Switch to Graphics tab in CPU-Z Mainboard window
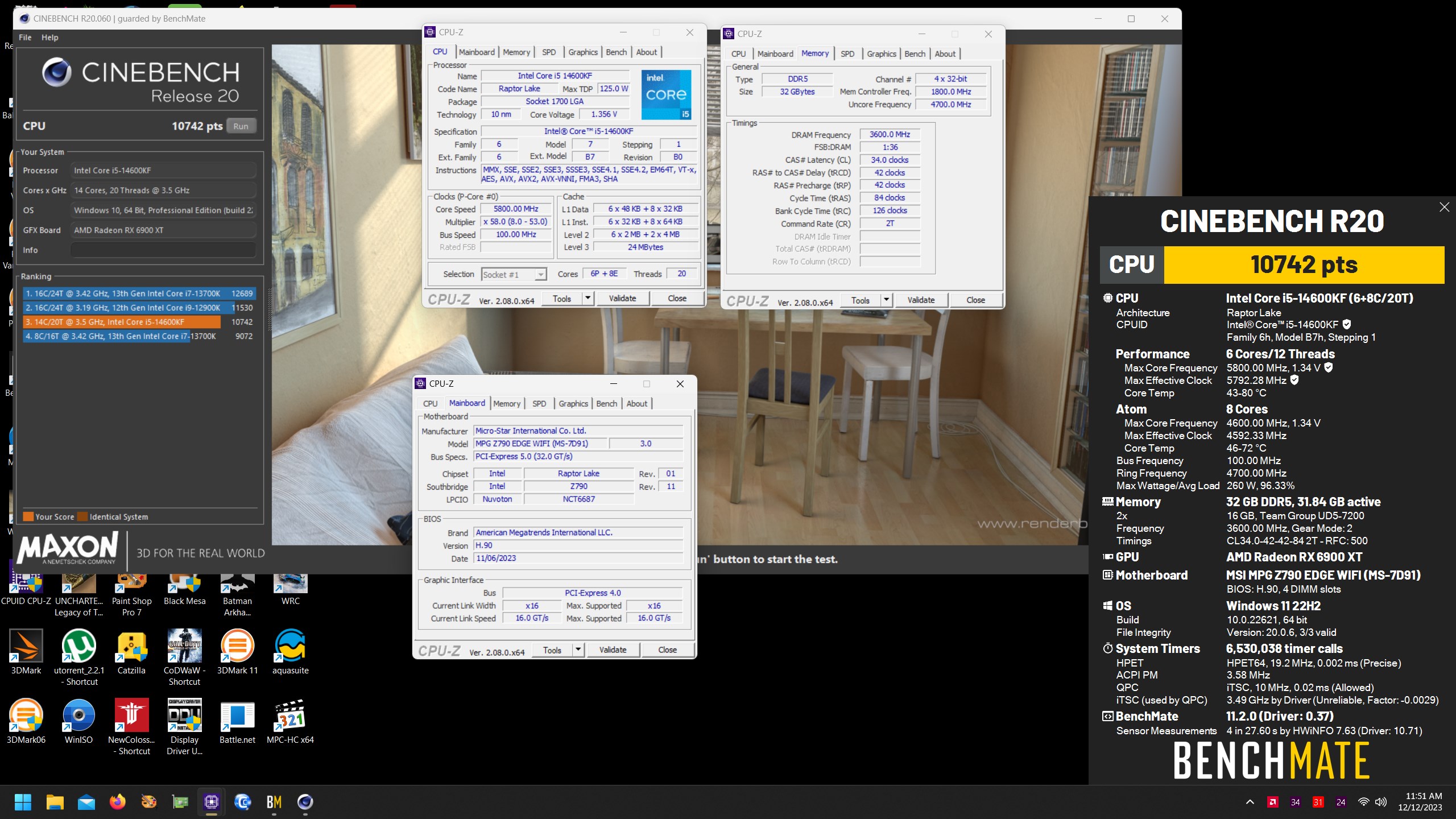 pyautogui.click(x=573, y=403)
